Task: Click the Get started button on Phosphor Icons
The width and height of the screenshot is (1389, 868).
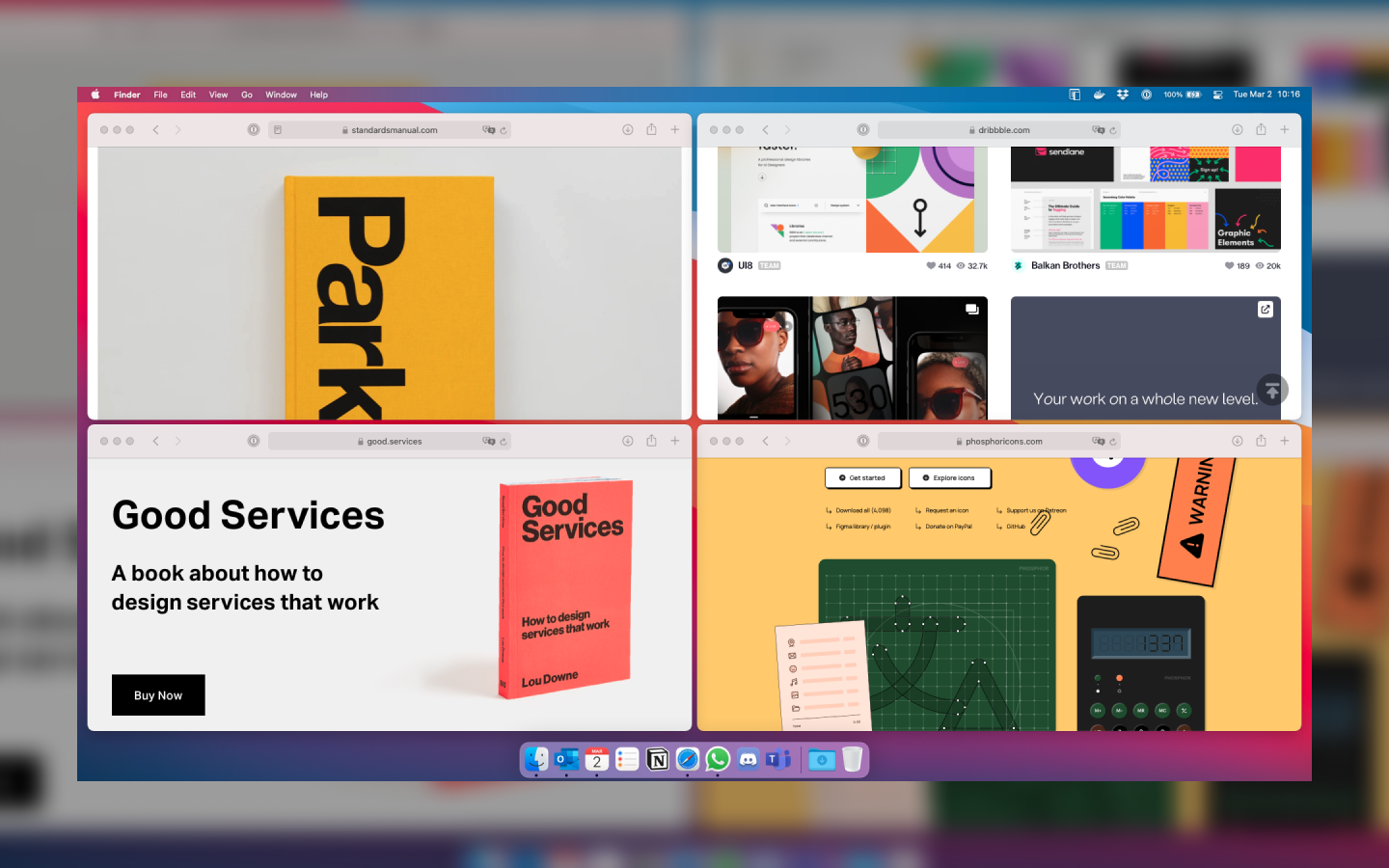Action: [862, 477]
